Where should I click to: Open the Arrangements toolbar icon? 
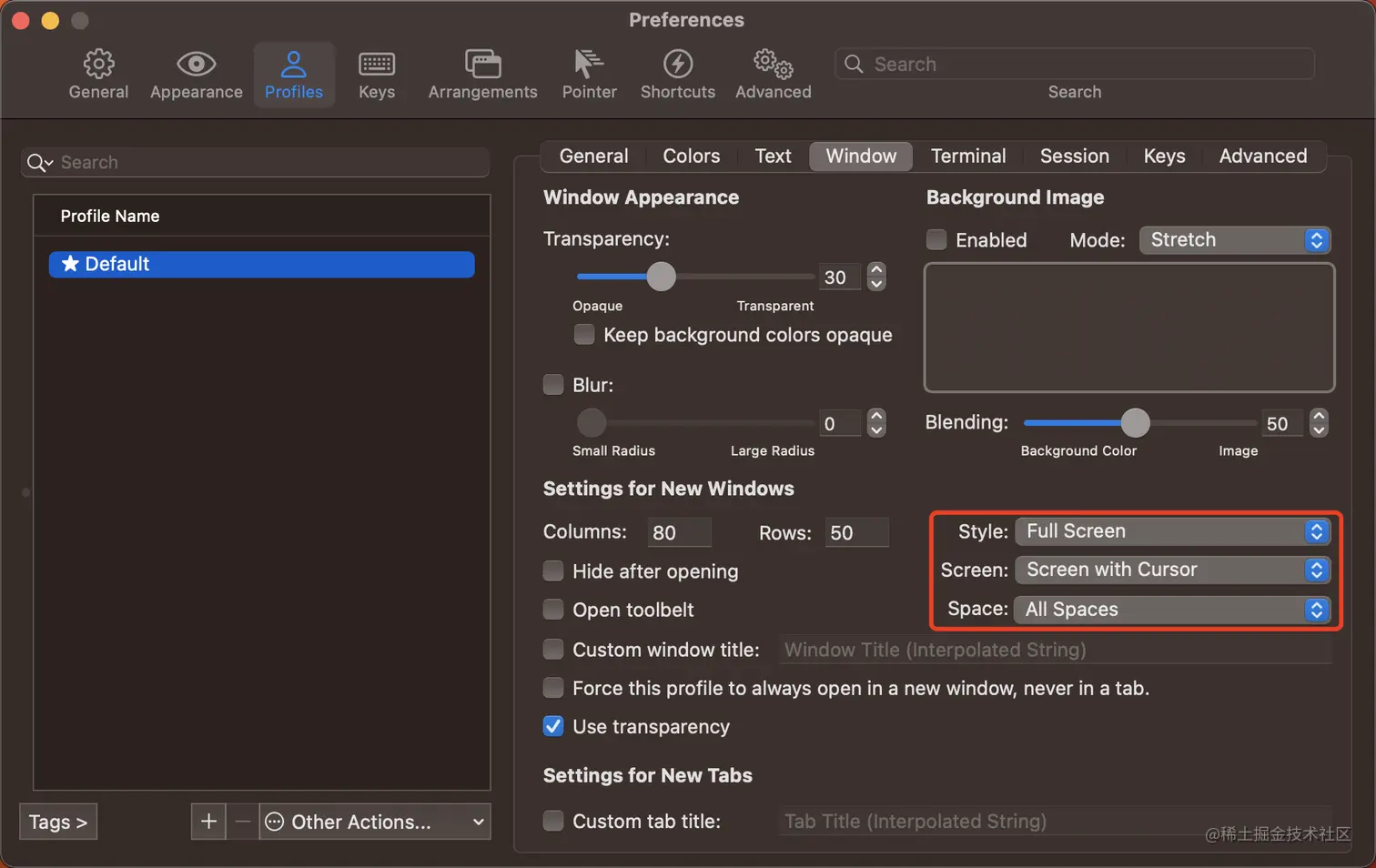(482, 64)
